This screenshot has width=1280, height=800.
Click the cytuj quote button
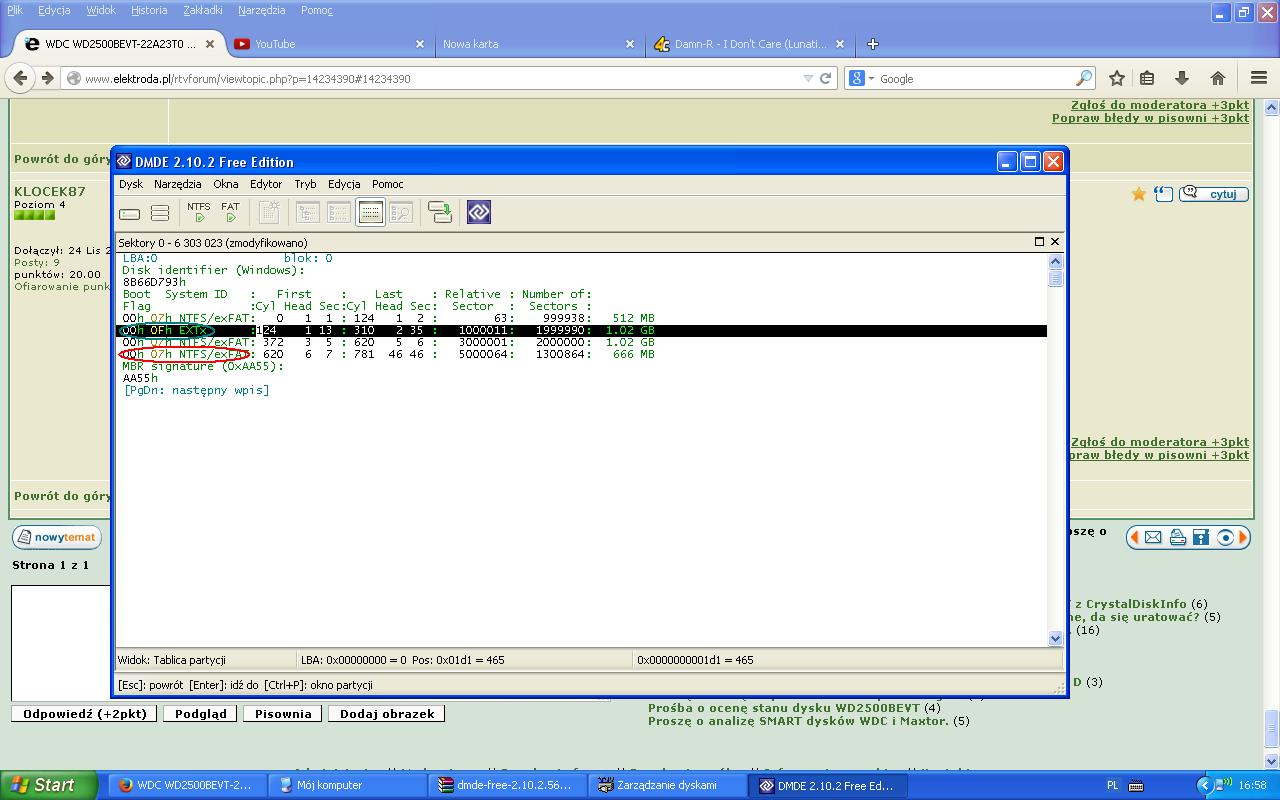click(1214, 194)
